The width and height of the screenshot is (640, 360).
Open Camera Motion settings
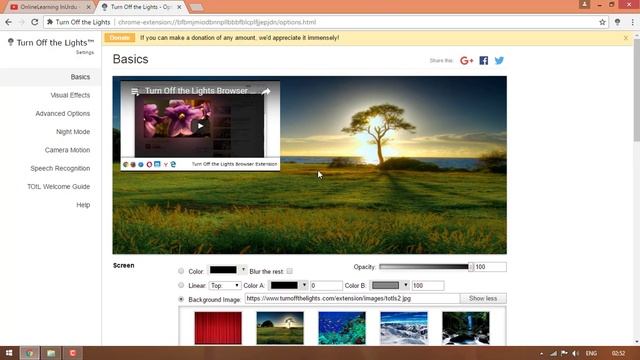pyautogui.click(x=67, y=150)
